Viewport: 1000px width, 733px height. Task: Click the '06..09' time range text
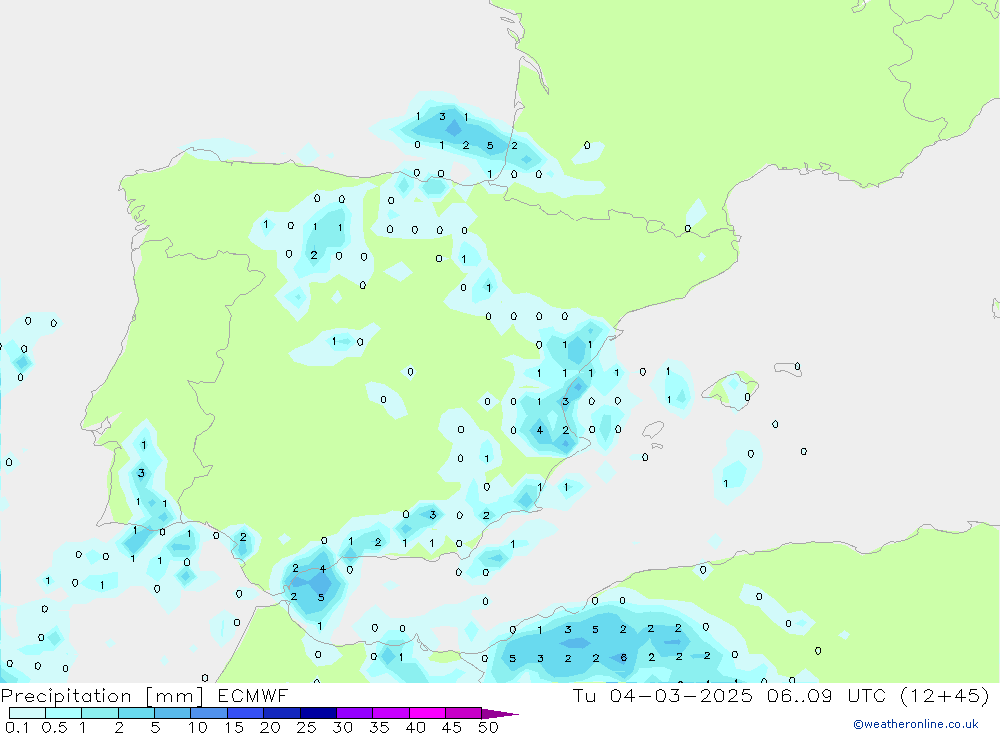pyautogui.click(x=800, y=695)
